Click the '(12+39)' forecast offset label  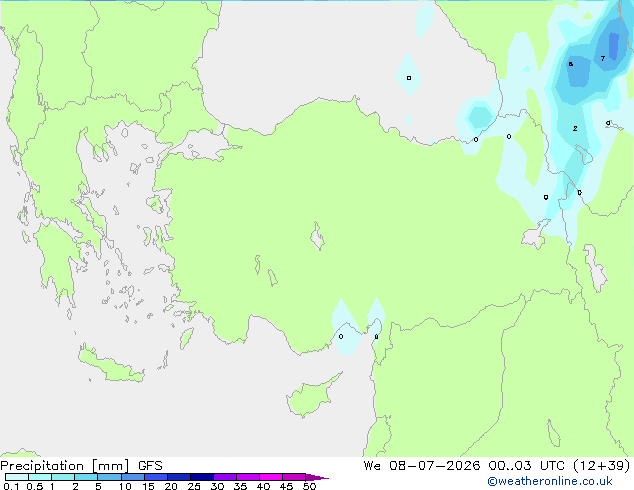click(x=602, y=466)
